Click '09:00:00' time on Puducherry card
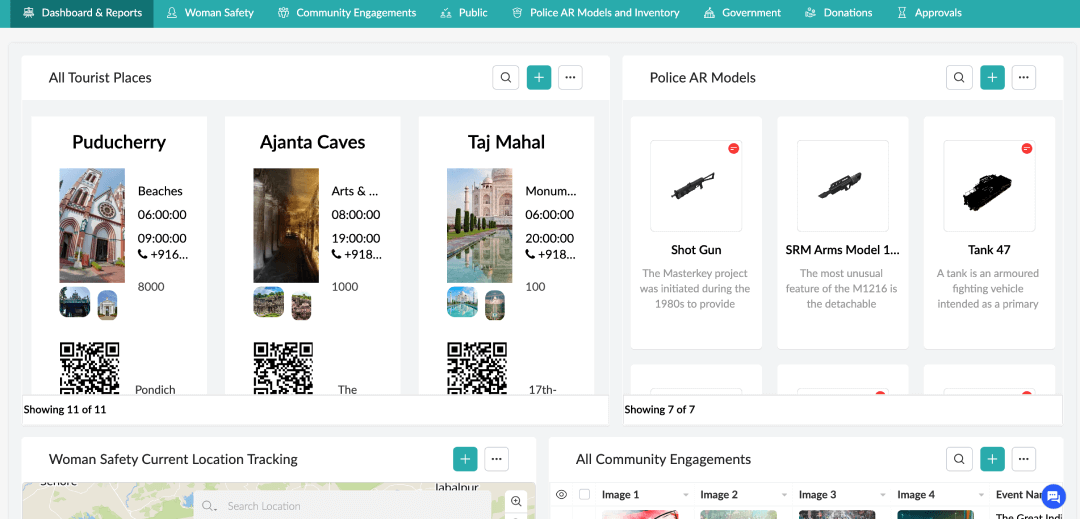 pos(162,238)
